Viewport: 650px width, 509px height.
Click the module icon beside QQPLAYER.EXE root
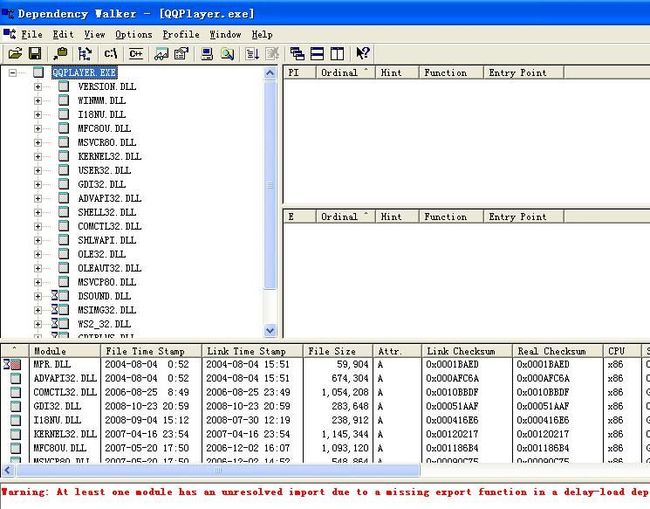(x=39, y=73)
